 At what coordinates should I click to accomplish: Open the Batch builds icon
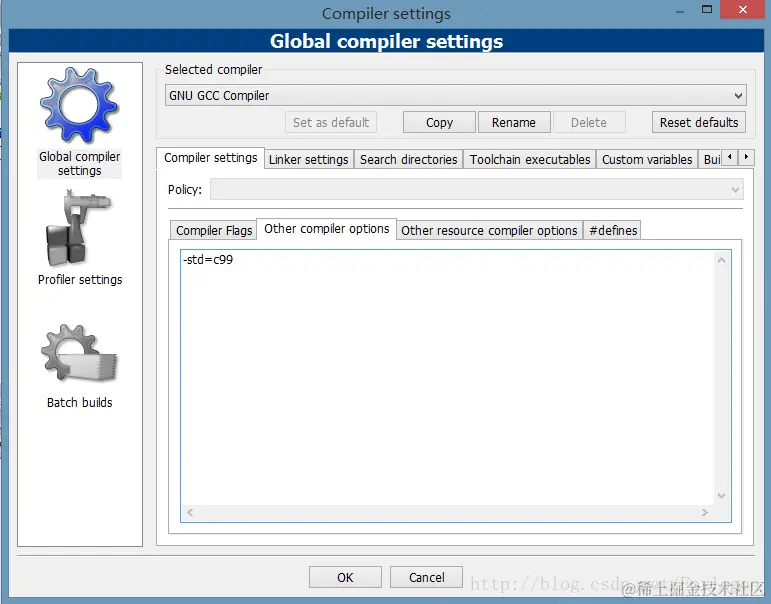(x=79, y=353)
